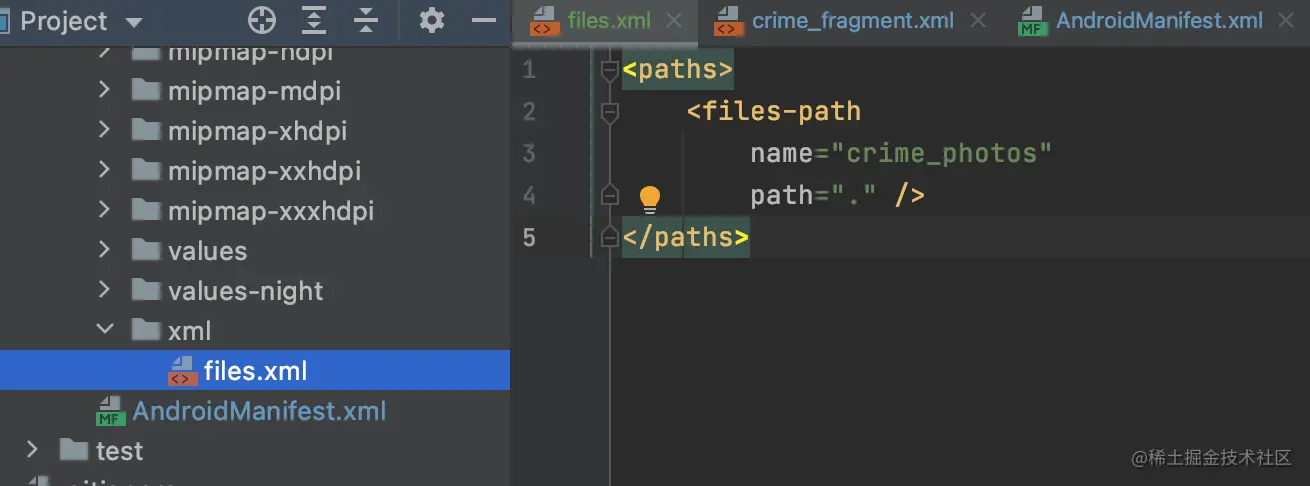Viewport: 1310px width, 486px height.
Task: Click the path attribute on line 4
Action: 782,195
